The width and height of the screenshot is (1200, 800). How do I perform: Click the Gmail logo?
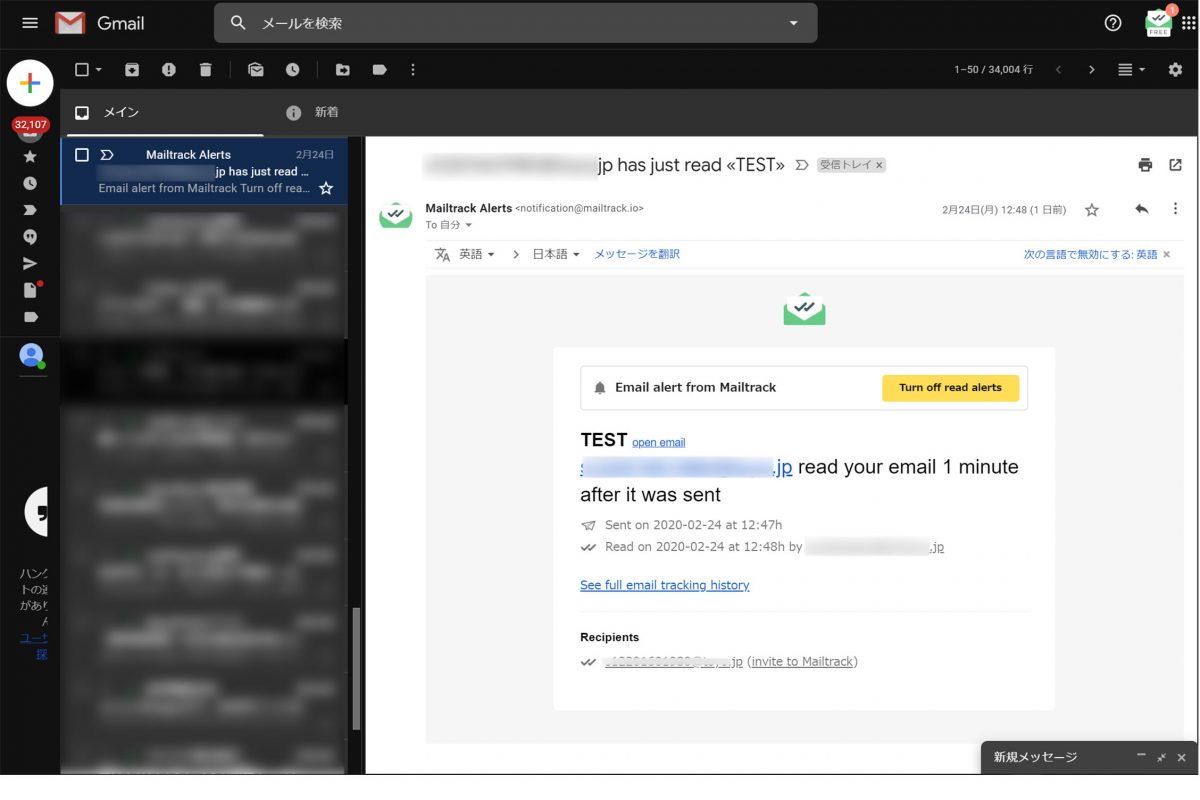[x=100, y=23]
